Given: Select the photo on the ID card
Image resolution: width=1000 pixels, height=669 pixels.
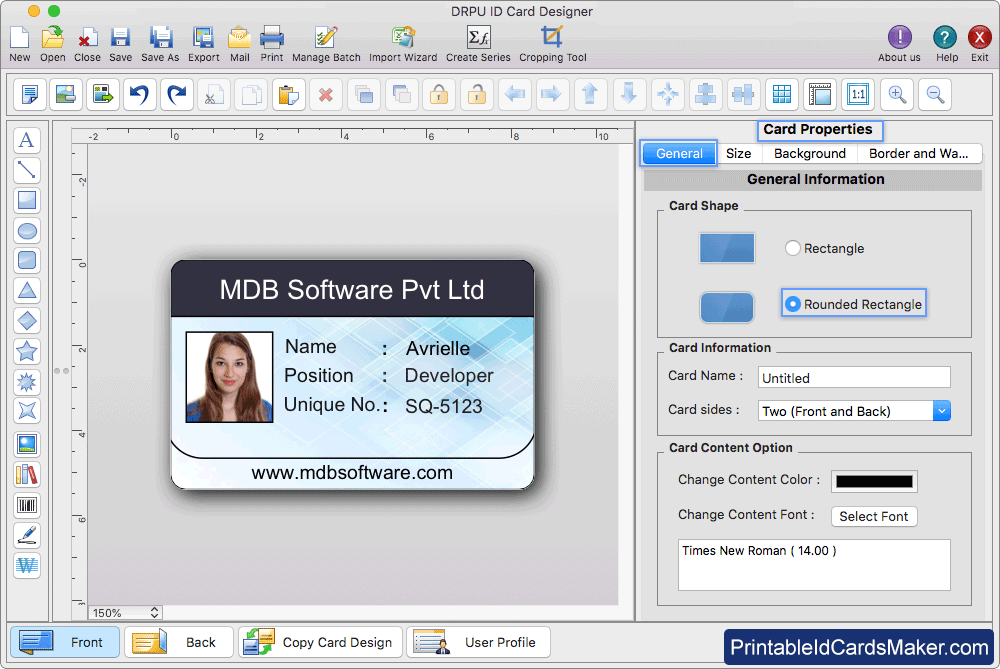Looking at the screenshot, I should (230, 377).
